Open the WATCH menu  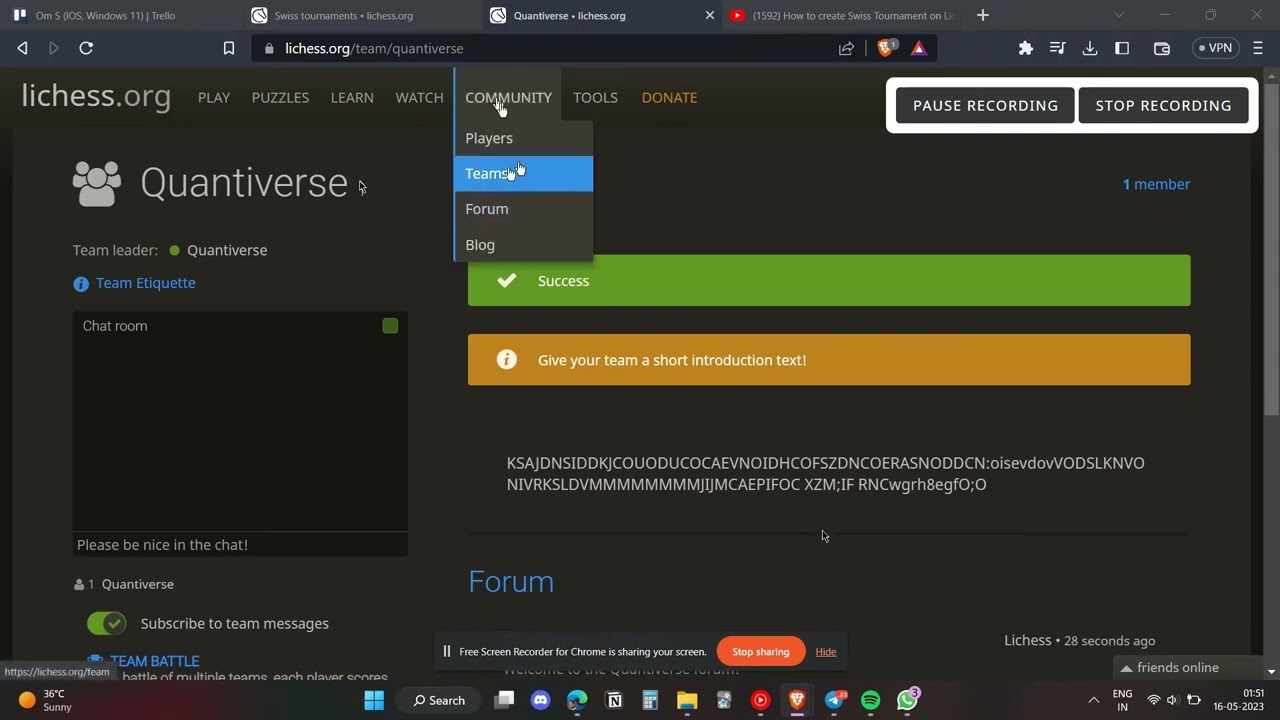tap(419, 97)
